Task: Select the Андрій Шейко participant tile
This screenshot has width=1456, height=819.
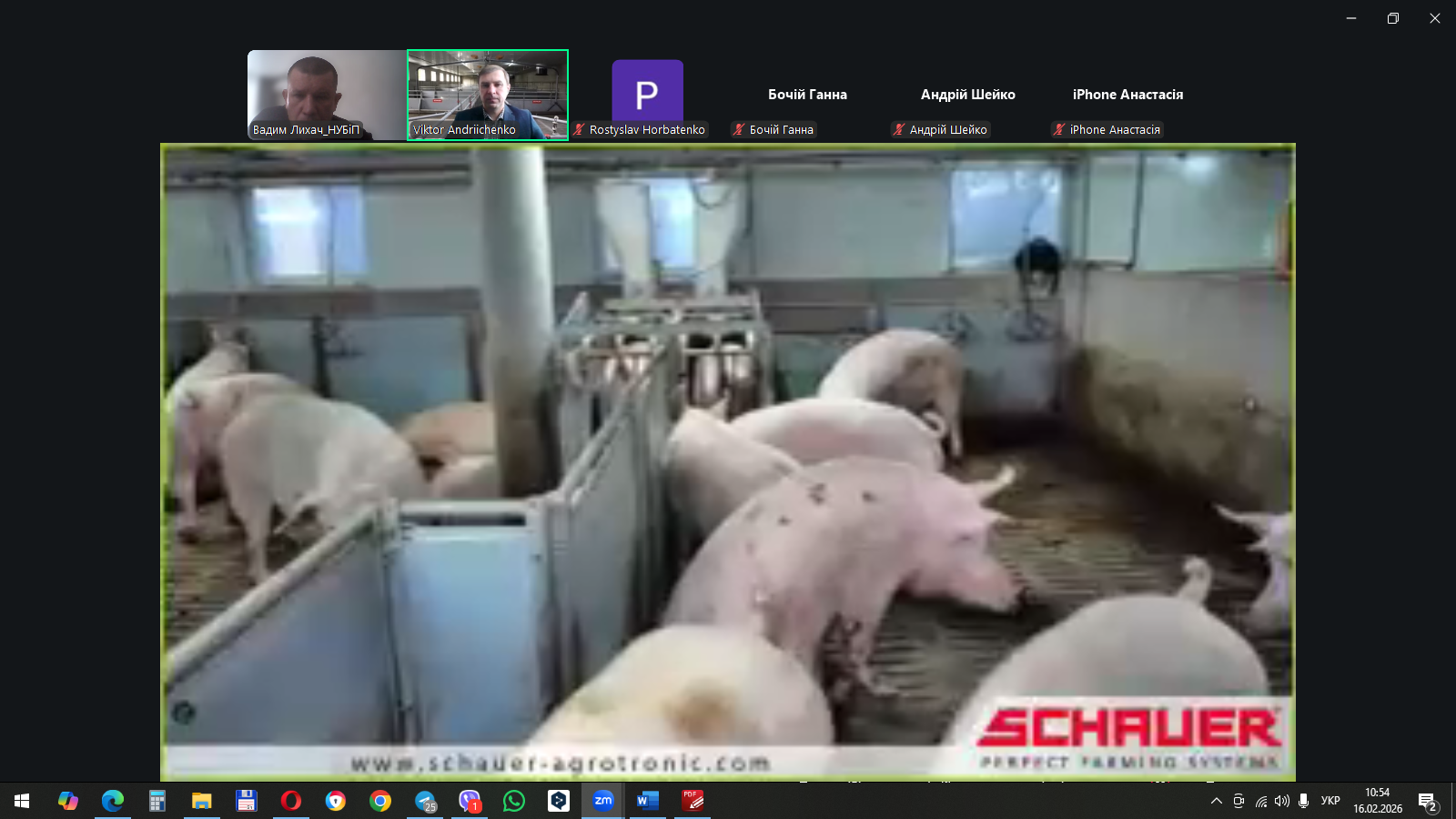Action: (x=967, y=95)
